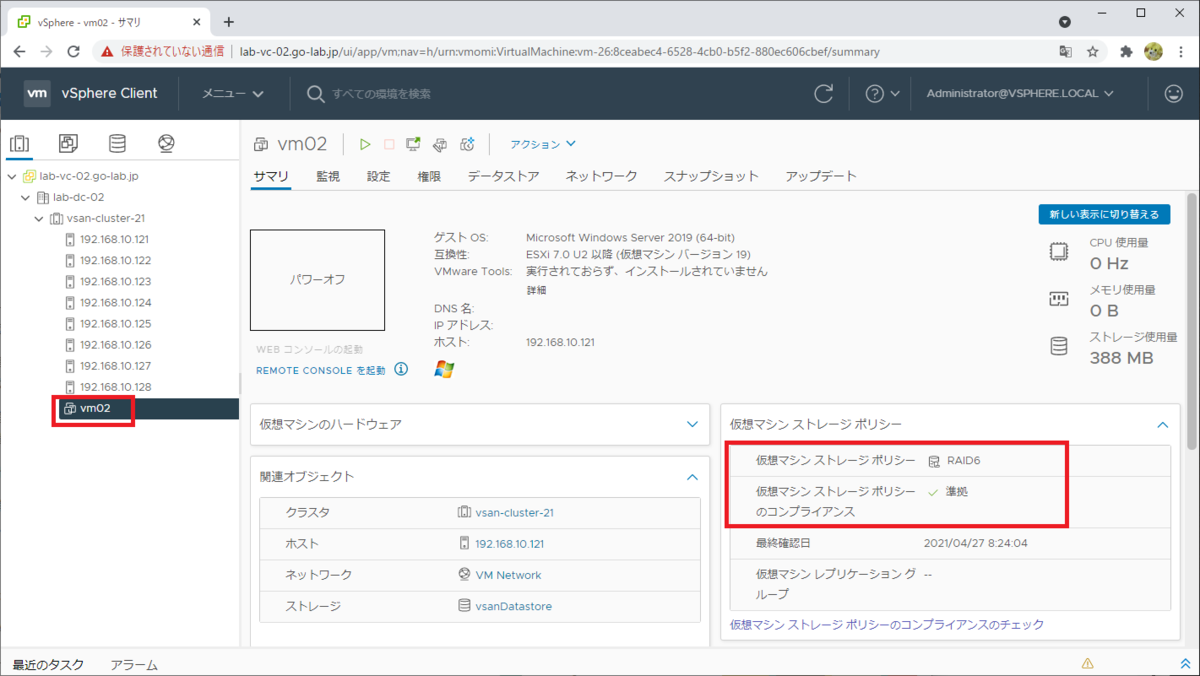This screenshot has height=676, width=1200.
Task: Switch to the データストア tab
Action: click(503, 176)
